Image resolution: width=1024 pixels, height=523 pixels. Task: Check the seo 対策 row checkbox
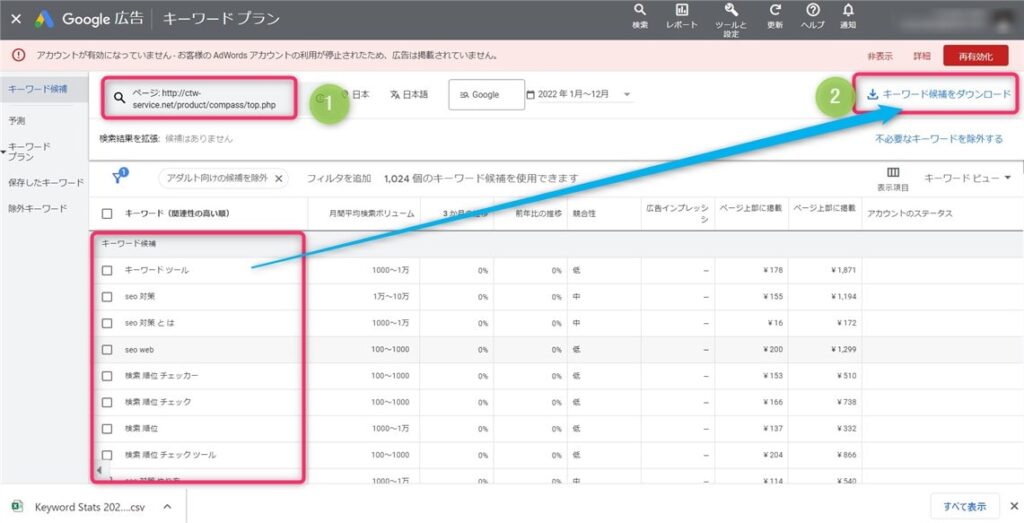108,296
